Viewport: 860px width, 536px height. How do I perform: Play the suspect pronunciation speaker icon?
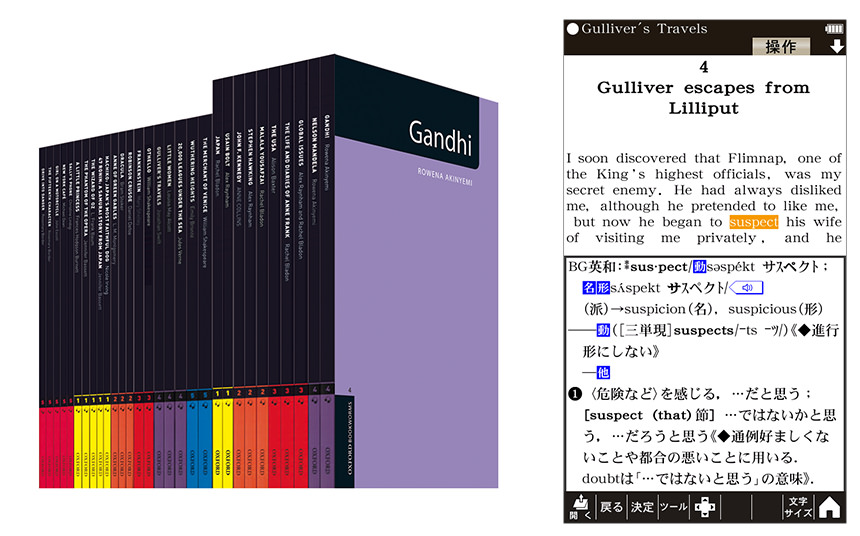[x=746, y=287]
